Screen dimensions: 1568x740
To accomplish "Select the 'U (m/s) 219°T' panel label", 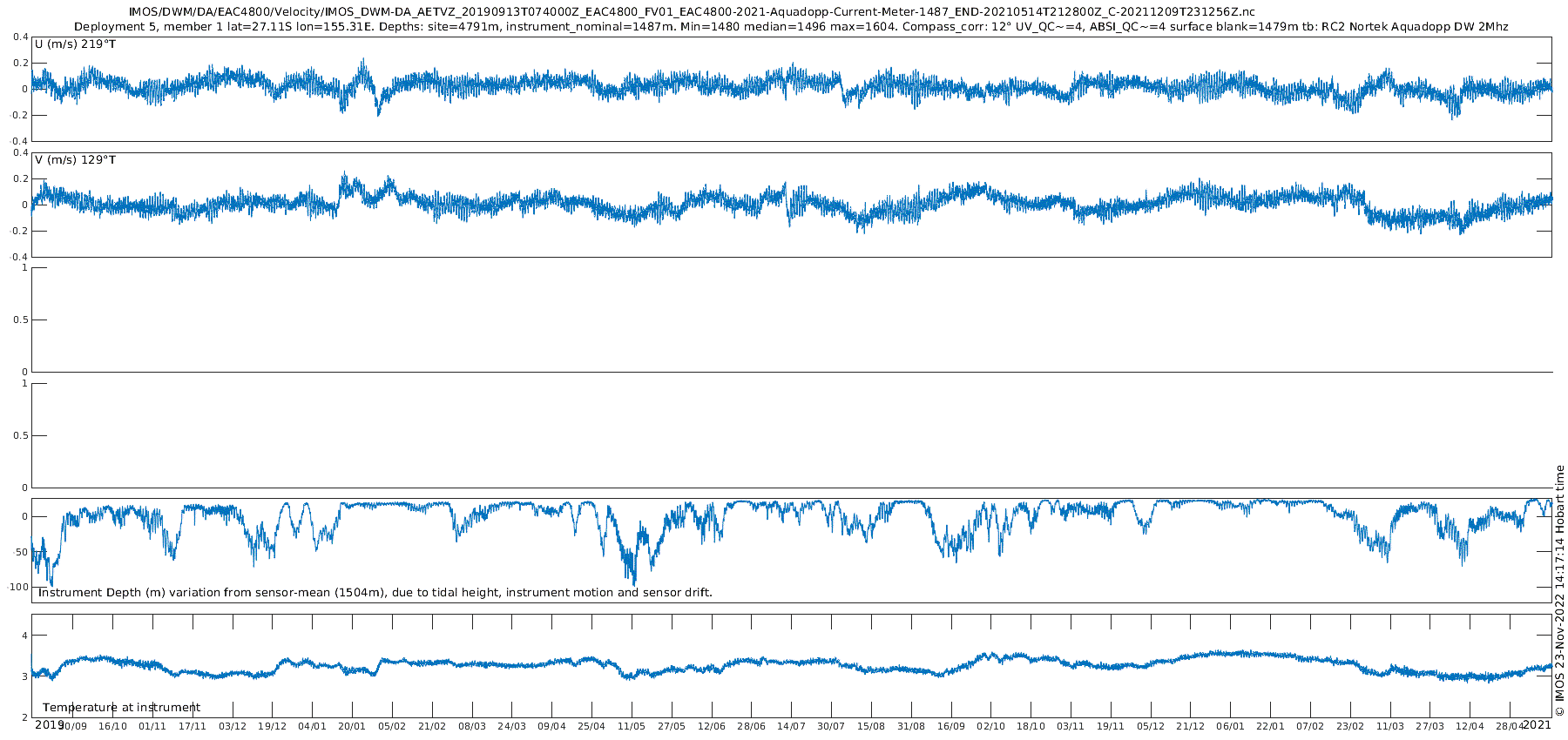I will 75,44.
